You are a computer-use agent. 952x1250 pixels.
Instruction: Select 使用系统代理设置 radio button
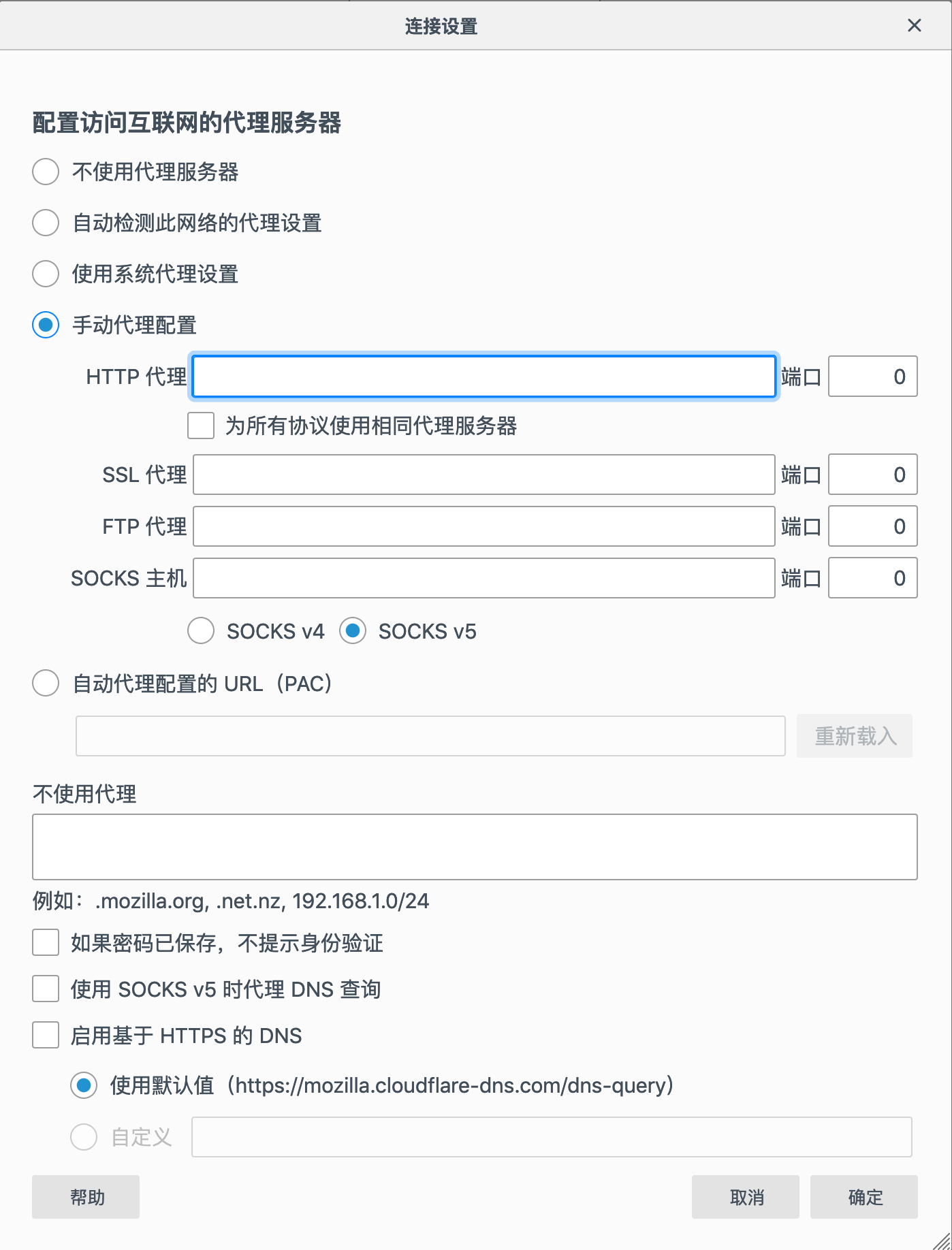coord(46,274)
